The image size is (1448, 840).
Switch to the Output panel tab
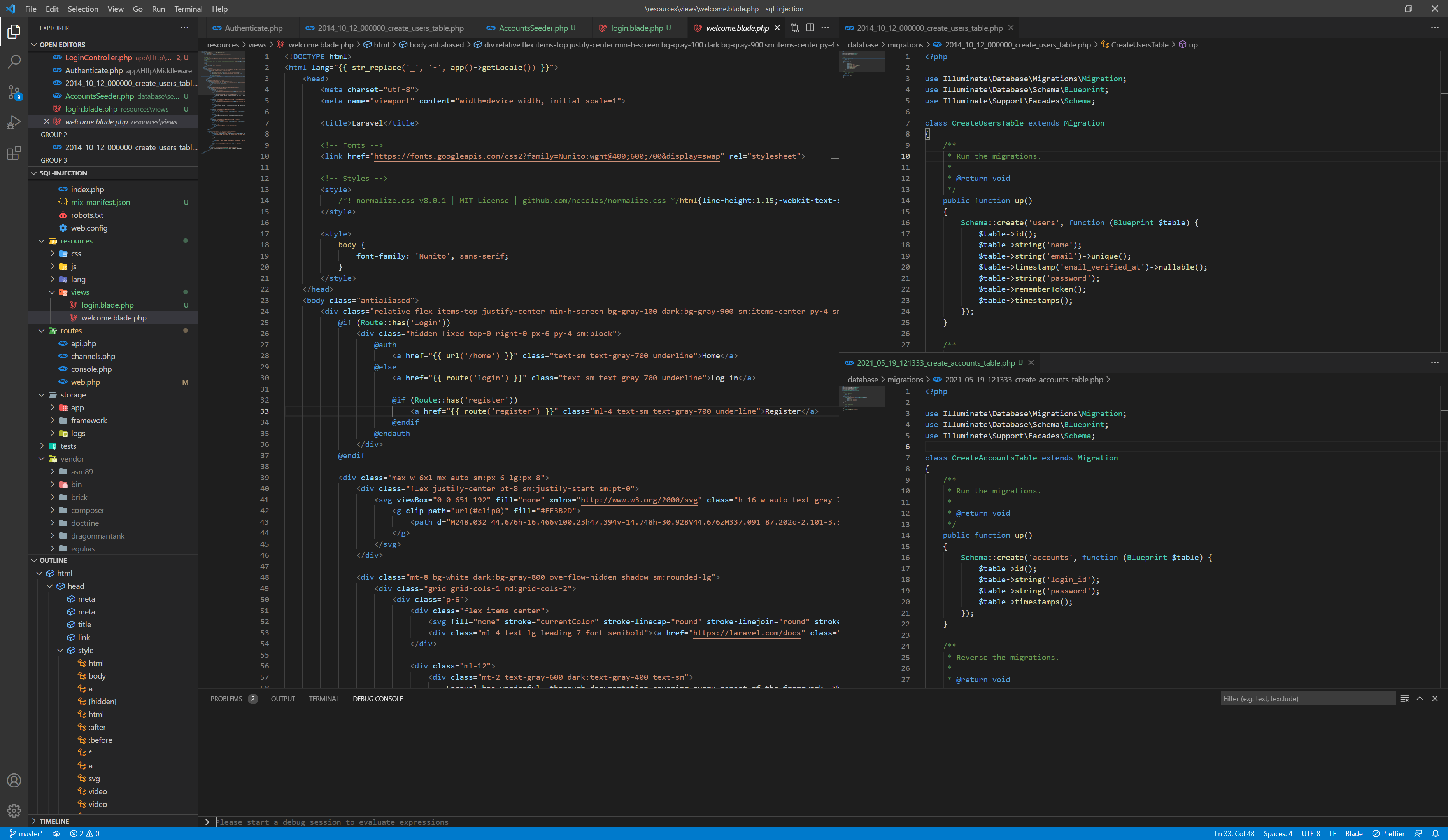283,699
